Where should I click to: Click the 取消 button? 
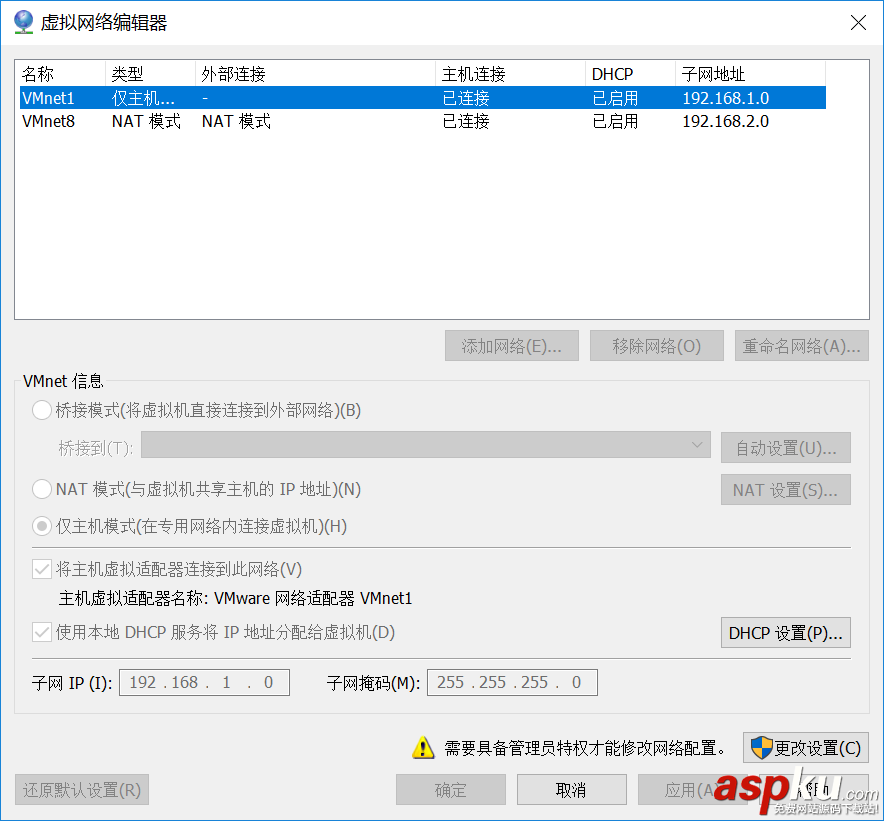pyautogui.click(x=571, y=789)
